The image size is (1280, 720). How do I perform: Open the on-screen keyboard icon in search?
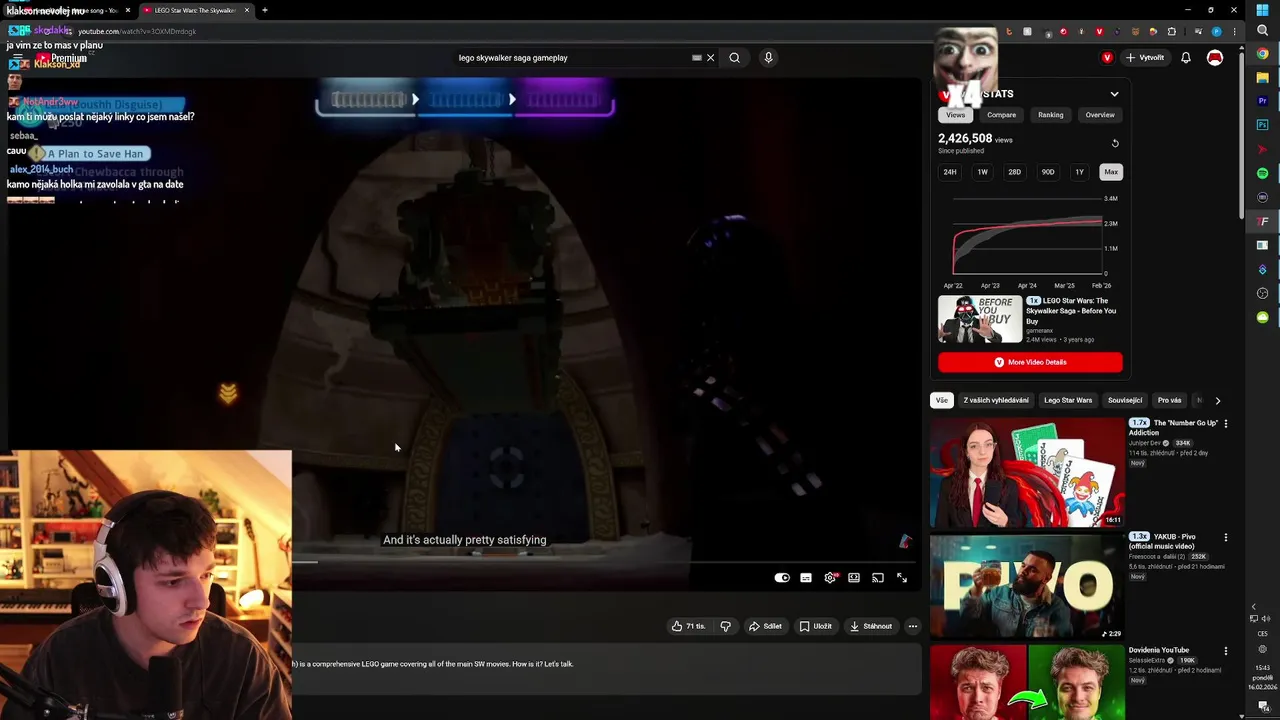[697, 58]
